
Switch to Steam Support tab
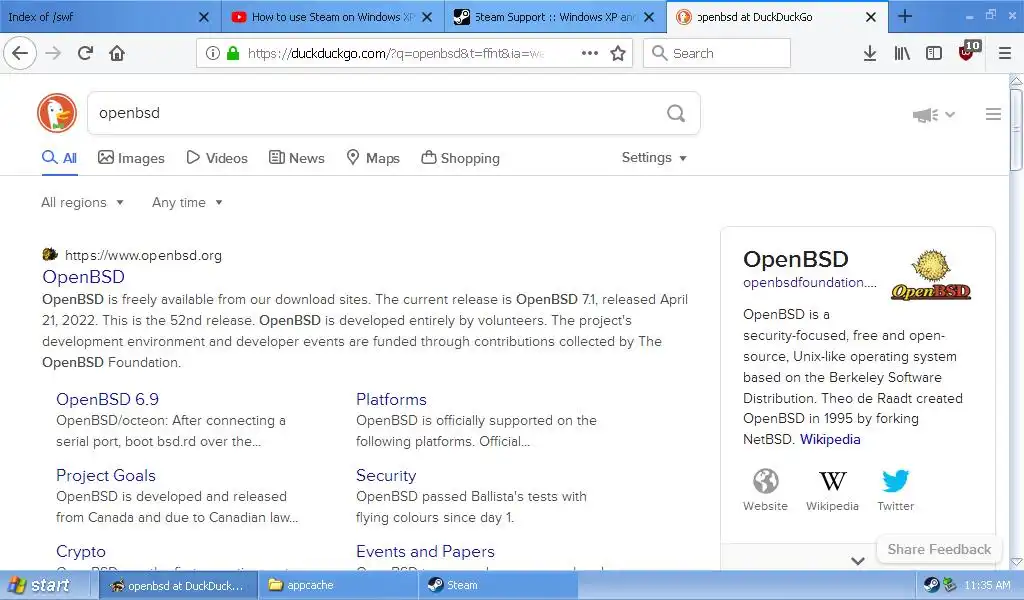(545, 17)
